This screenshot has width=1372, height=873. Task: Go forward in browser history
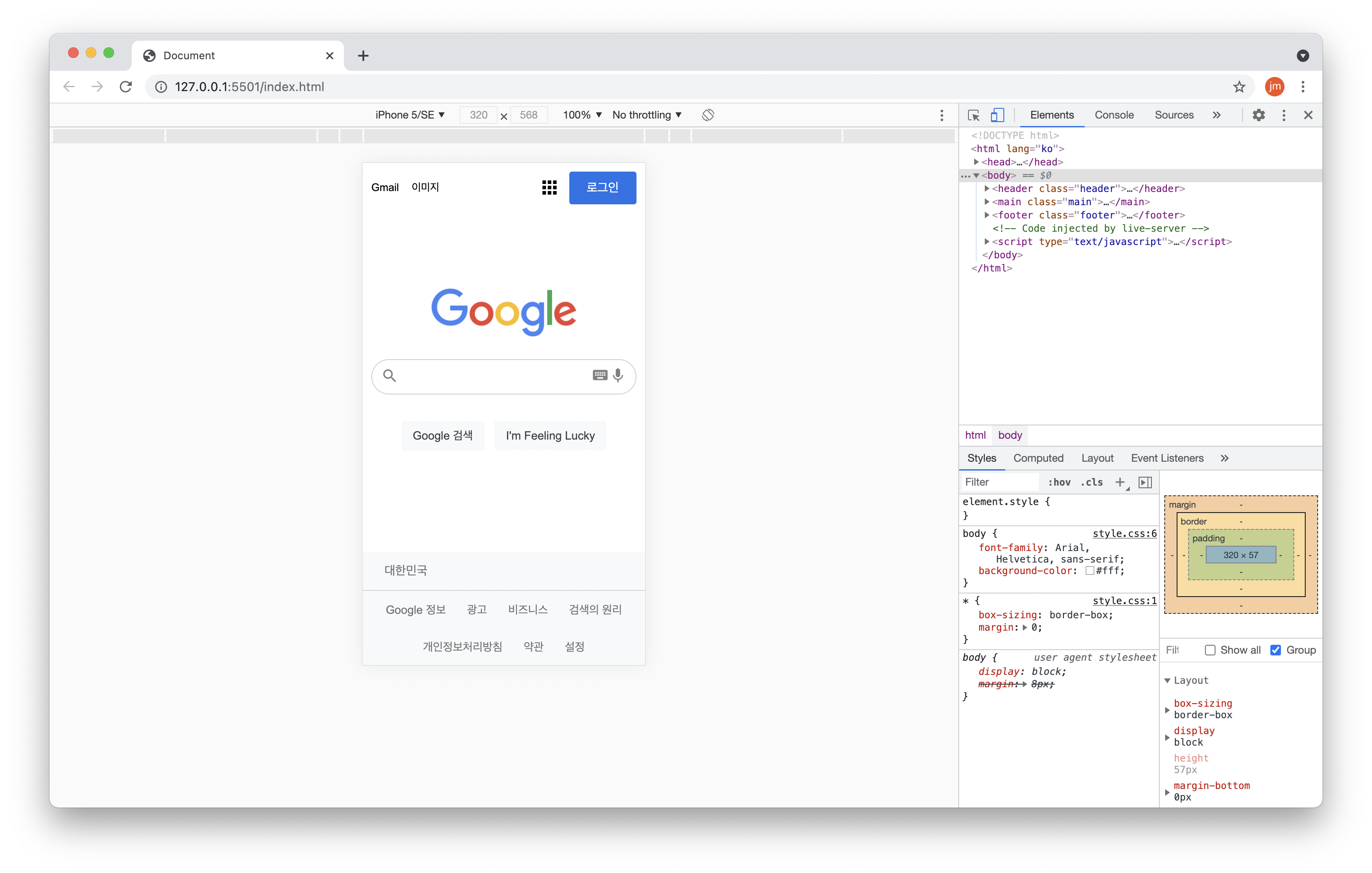click(97, 87)
